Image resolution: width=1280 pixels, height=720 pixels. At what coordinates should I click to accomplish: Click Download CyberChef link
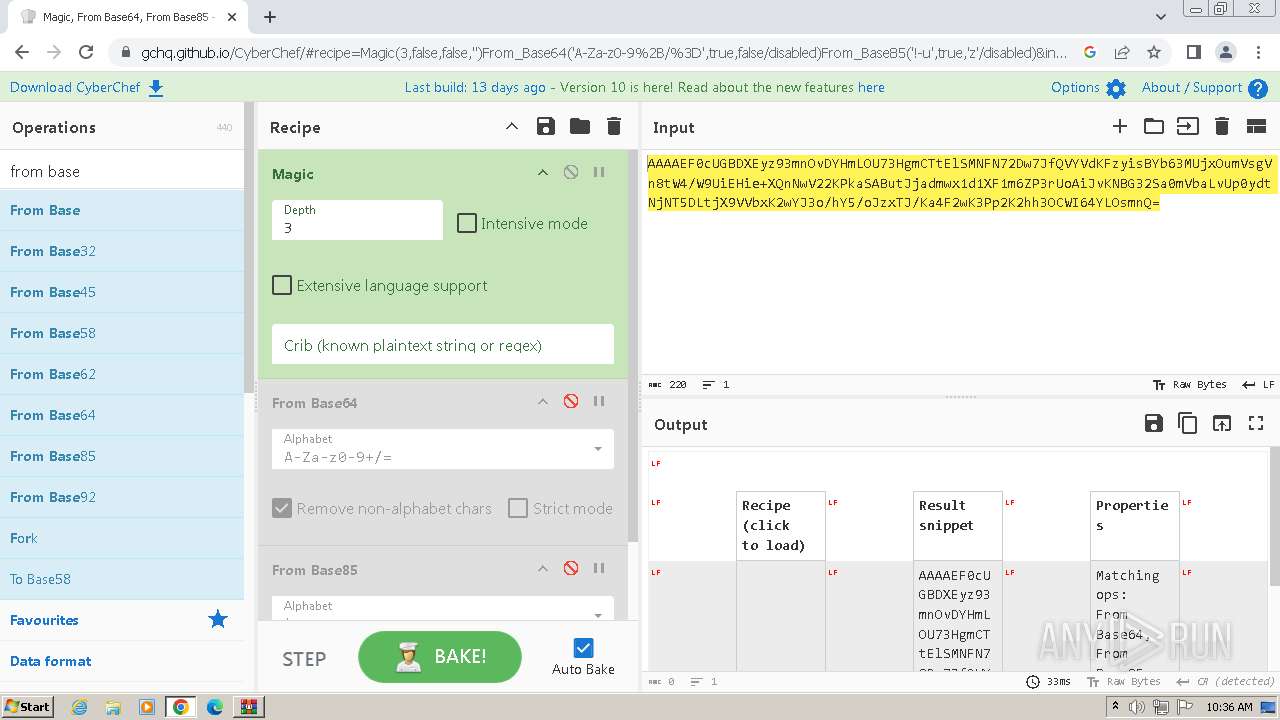(87, 87)
